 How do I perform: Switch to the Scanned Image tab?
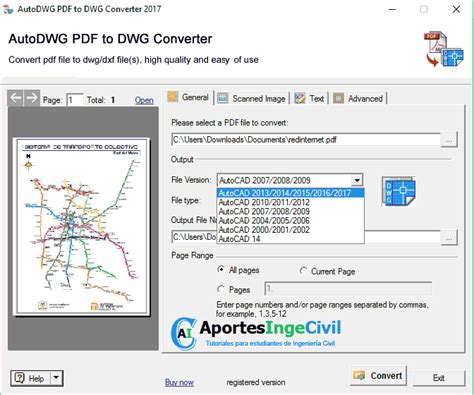(251, 99)
